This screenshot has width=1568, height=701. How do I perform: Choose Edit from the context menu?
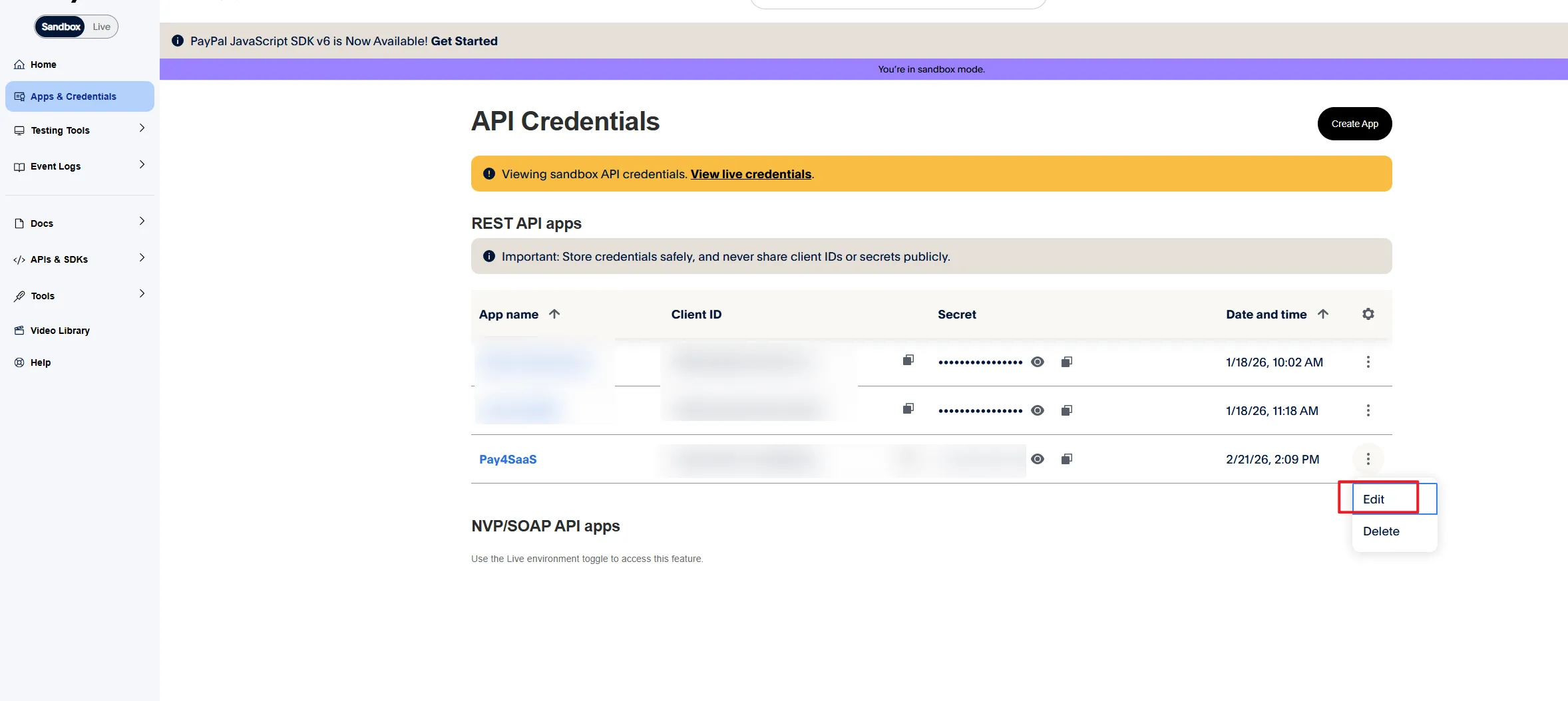[x=1374, y=499]
